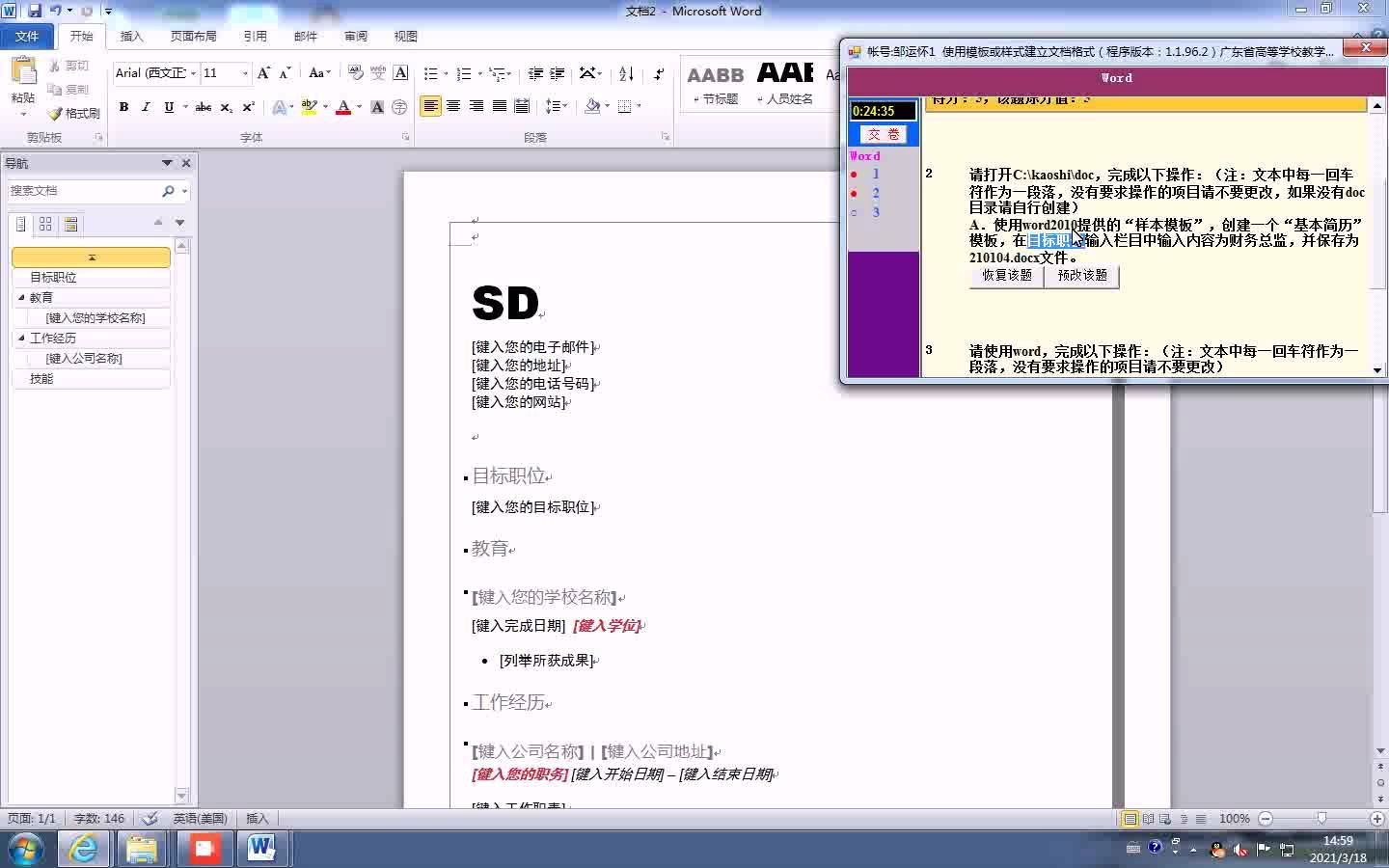
Task: Open the font name dropdown (Arial)
Action: pyautogui.click(x=193, y=73)
